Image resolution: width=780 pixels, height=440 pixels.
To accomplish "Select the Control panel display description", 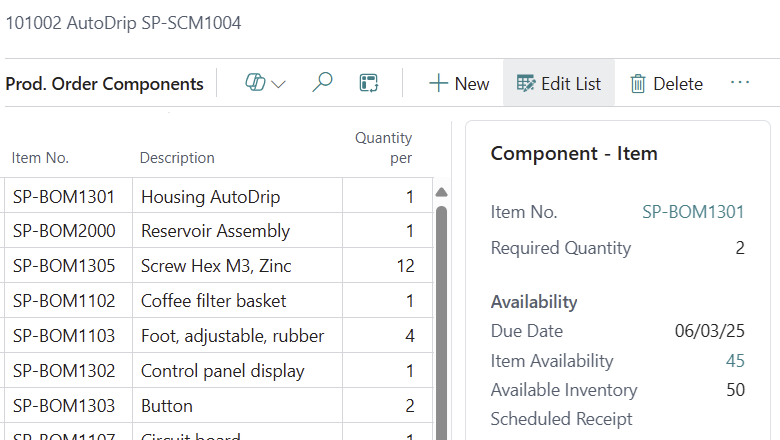I will click(223, 371).
